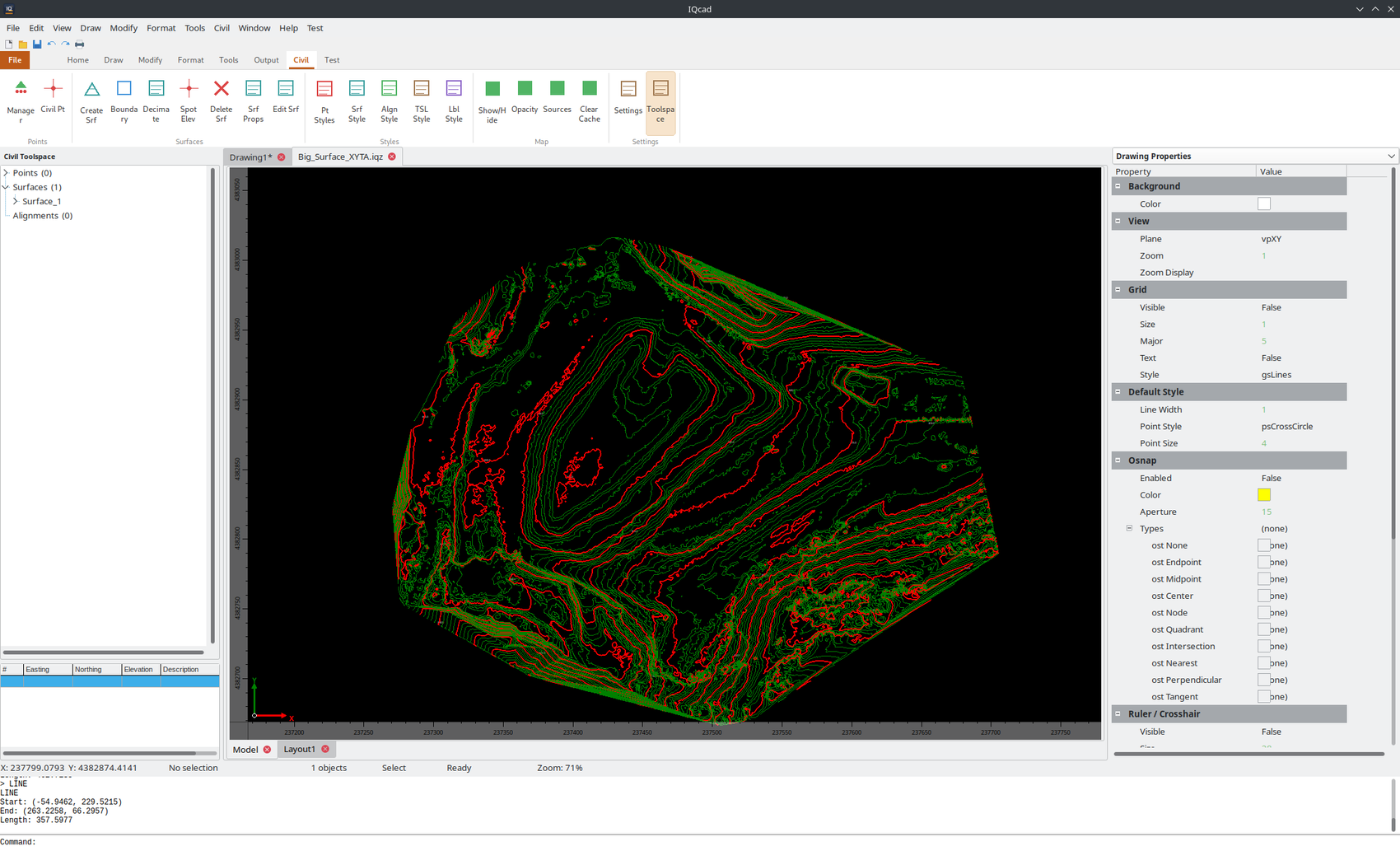1400x851 pixels.
Task: Open Lbl Style
Action: pyautogui.click(x=454, y=101)
